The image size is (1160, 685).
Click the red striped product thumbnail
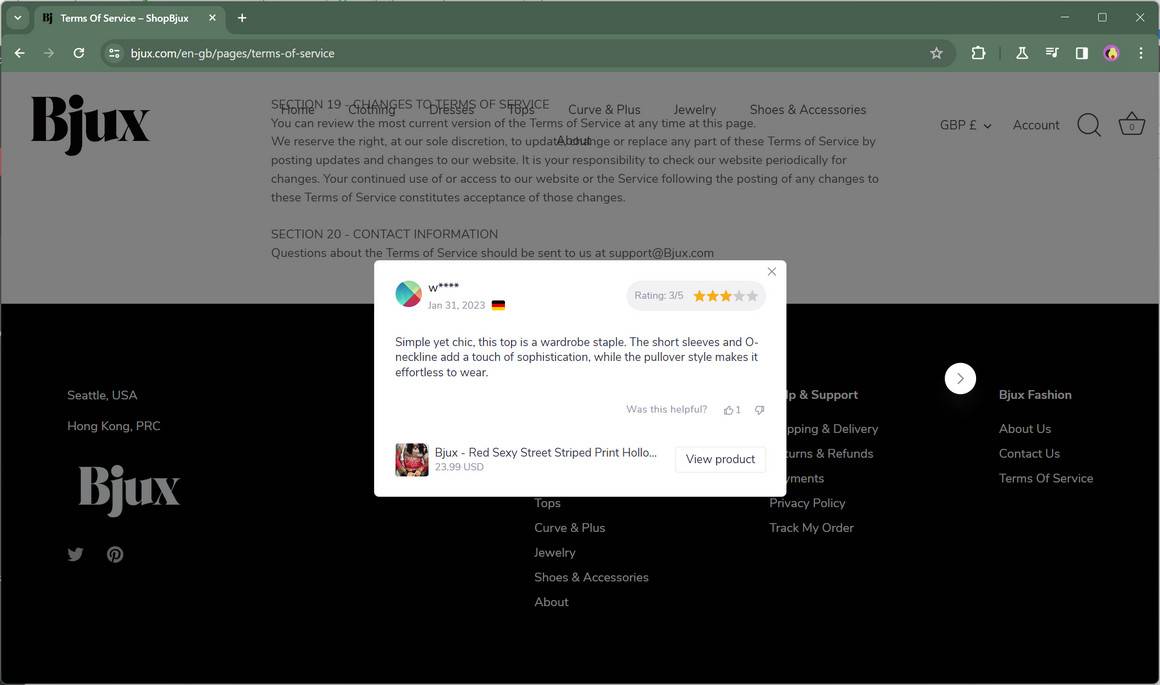[412, 459]
